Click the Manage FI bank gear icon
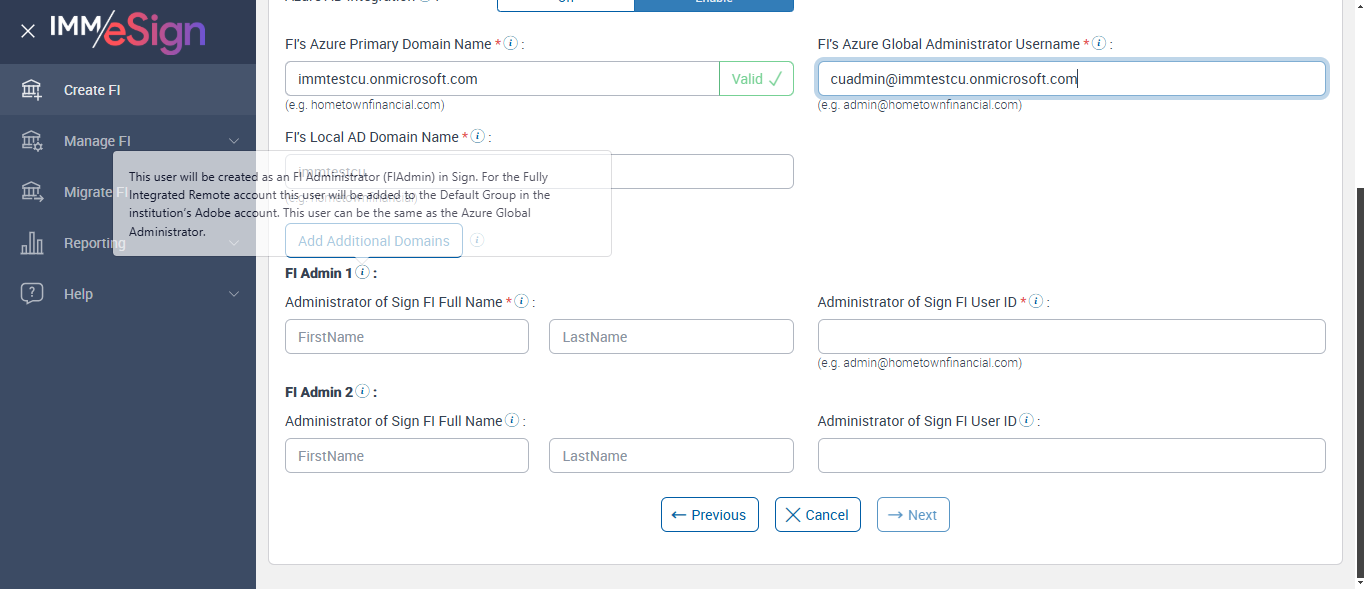 tap(32, 141)
